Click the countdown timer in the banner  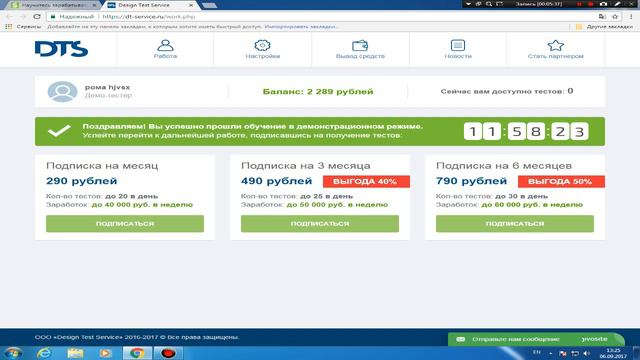point(526,131)
